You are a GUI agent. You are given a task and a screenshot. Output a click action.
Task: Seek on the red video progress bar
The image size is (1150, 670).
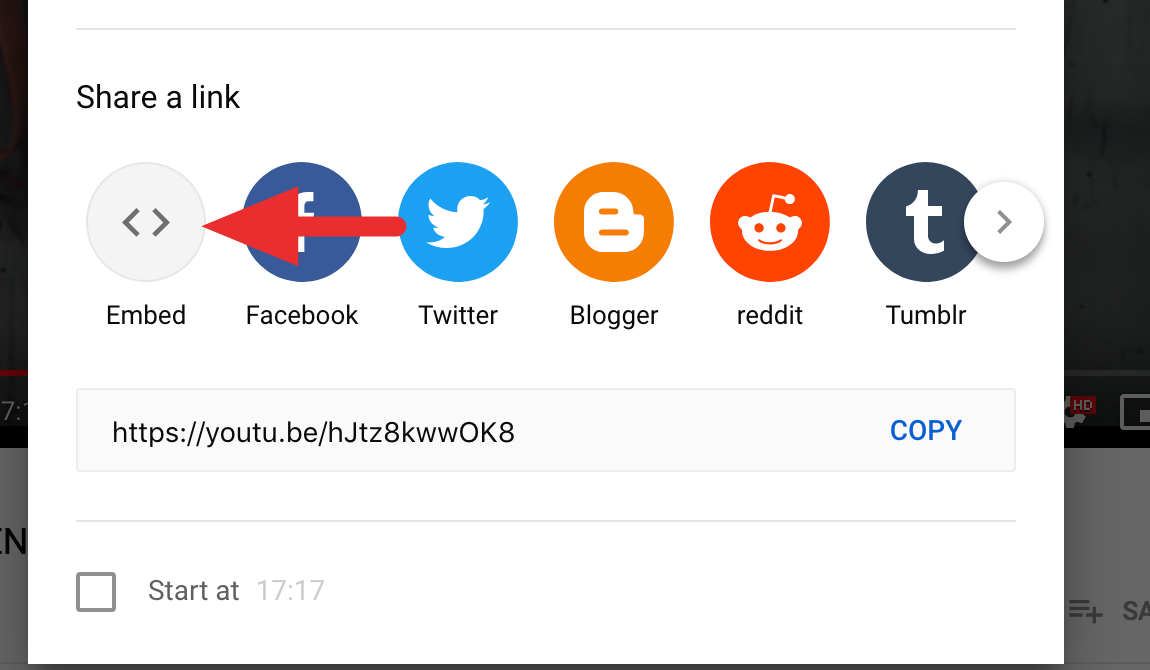coord(14,373)
